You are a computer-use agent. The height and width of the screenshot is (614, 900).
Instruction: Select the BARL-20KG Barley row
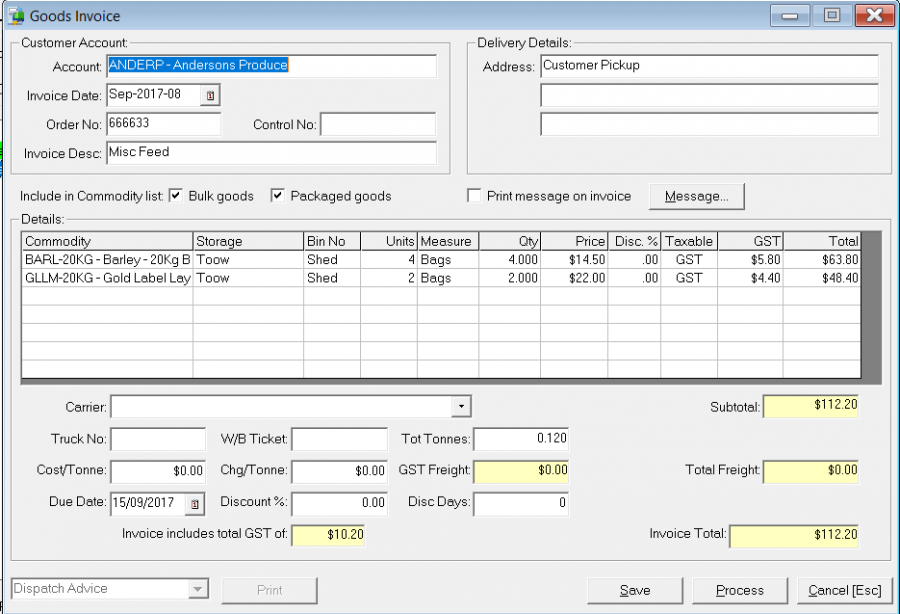point(441,260)
